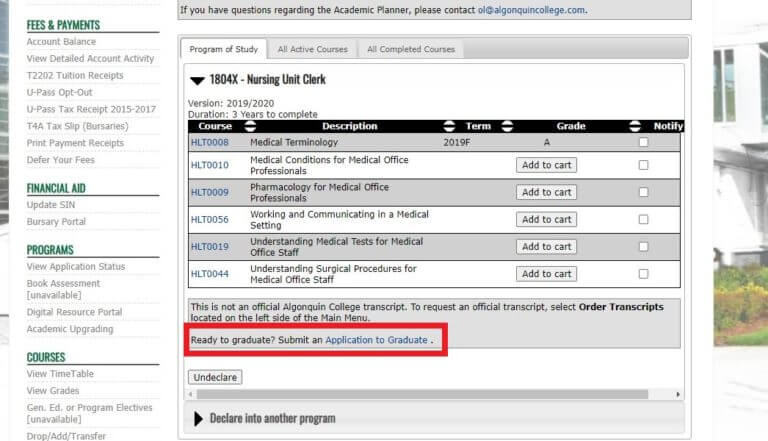Add HLT0056 course to cart
Viewport: 768px width, 441px height.
[x=546, y=219]
